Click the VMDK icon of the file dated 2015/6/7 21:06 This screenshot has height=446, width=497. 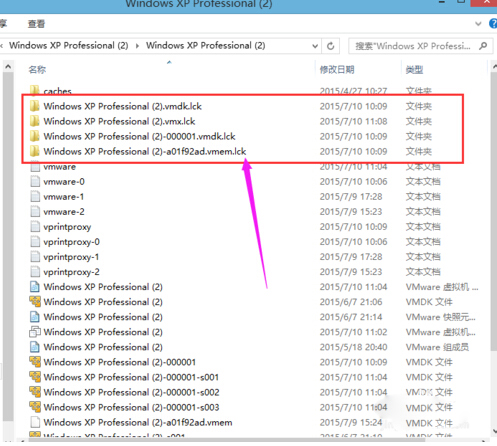coord(35,302)
